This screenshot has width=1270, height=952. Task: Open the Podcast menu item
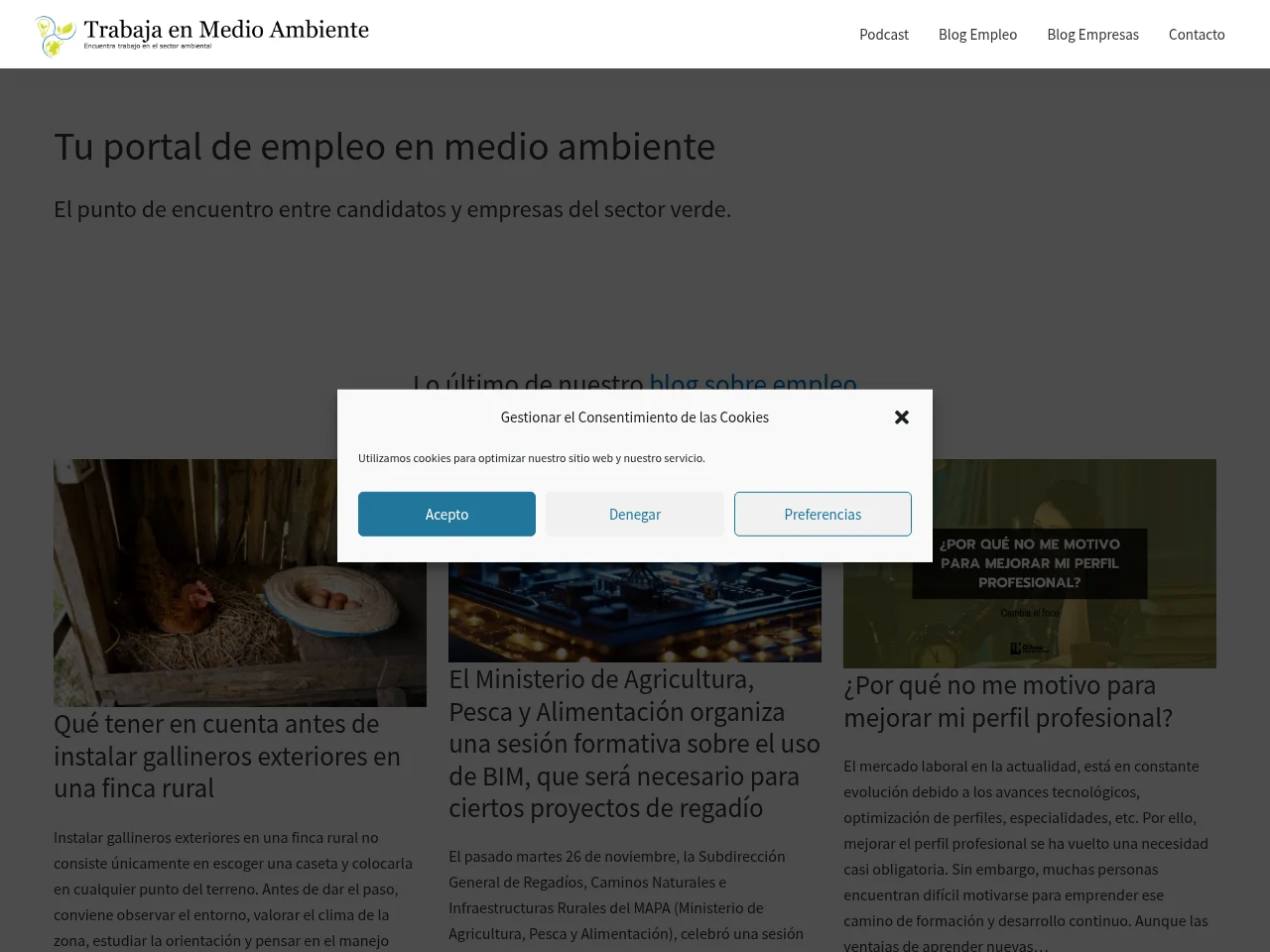[884, 35]
